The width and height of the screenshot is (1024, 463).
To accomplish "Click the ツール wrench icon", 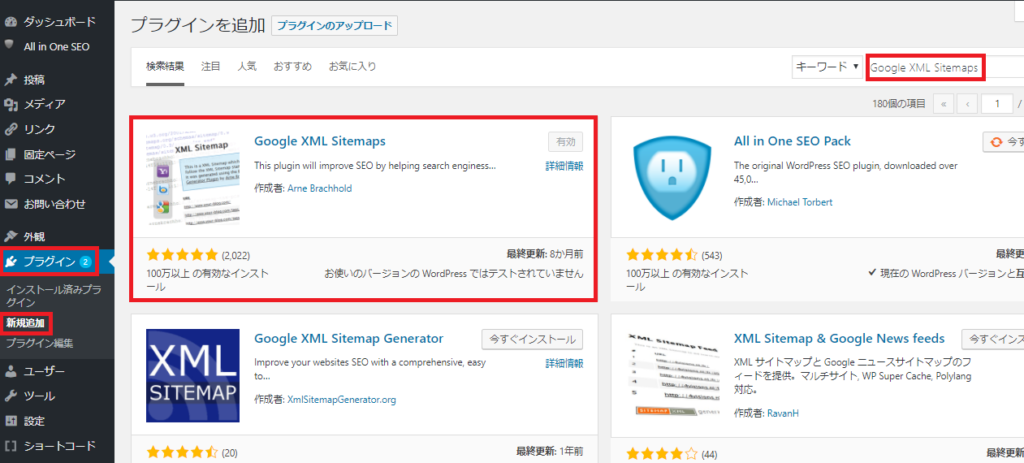I will click(x=10, y=396).
